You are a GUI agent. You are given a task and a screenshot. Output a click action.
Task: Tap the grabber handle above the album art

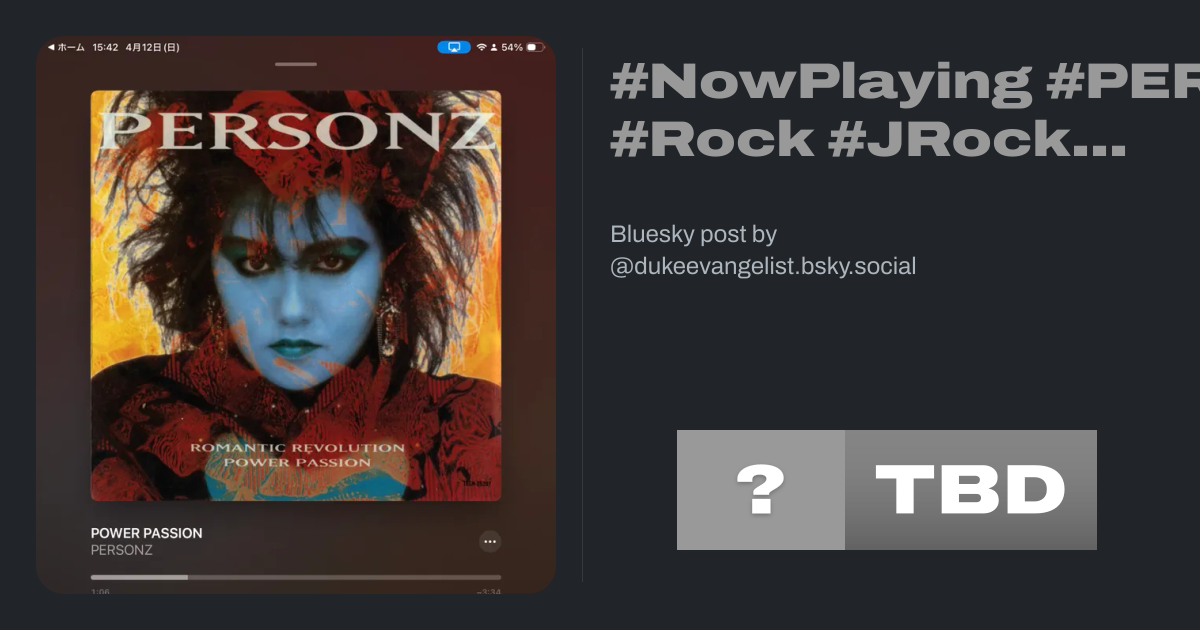point(296,64)
